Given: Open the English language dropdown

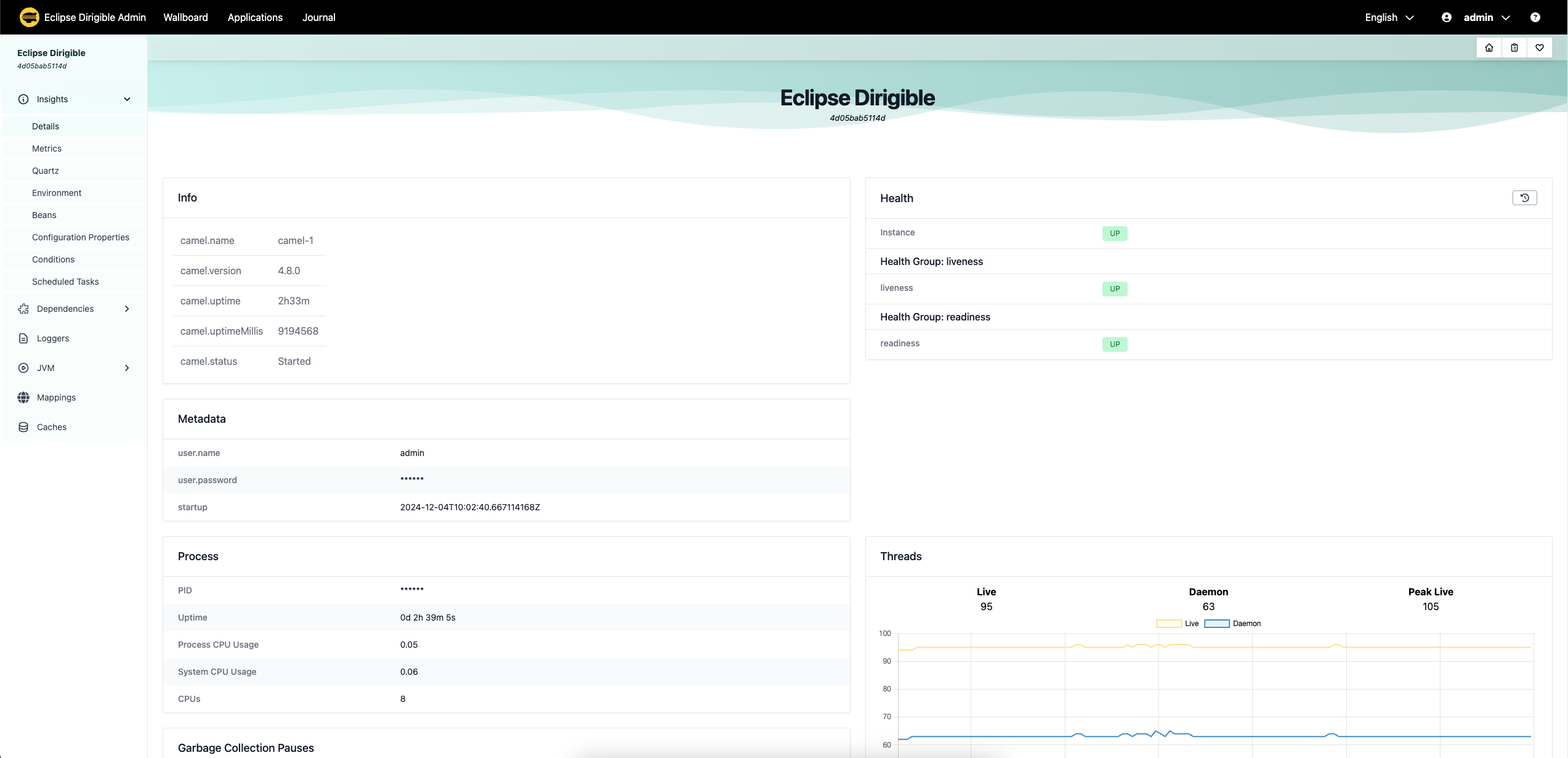Looking at the screenshot, I should click(1389, 17).
